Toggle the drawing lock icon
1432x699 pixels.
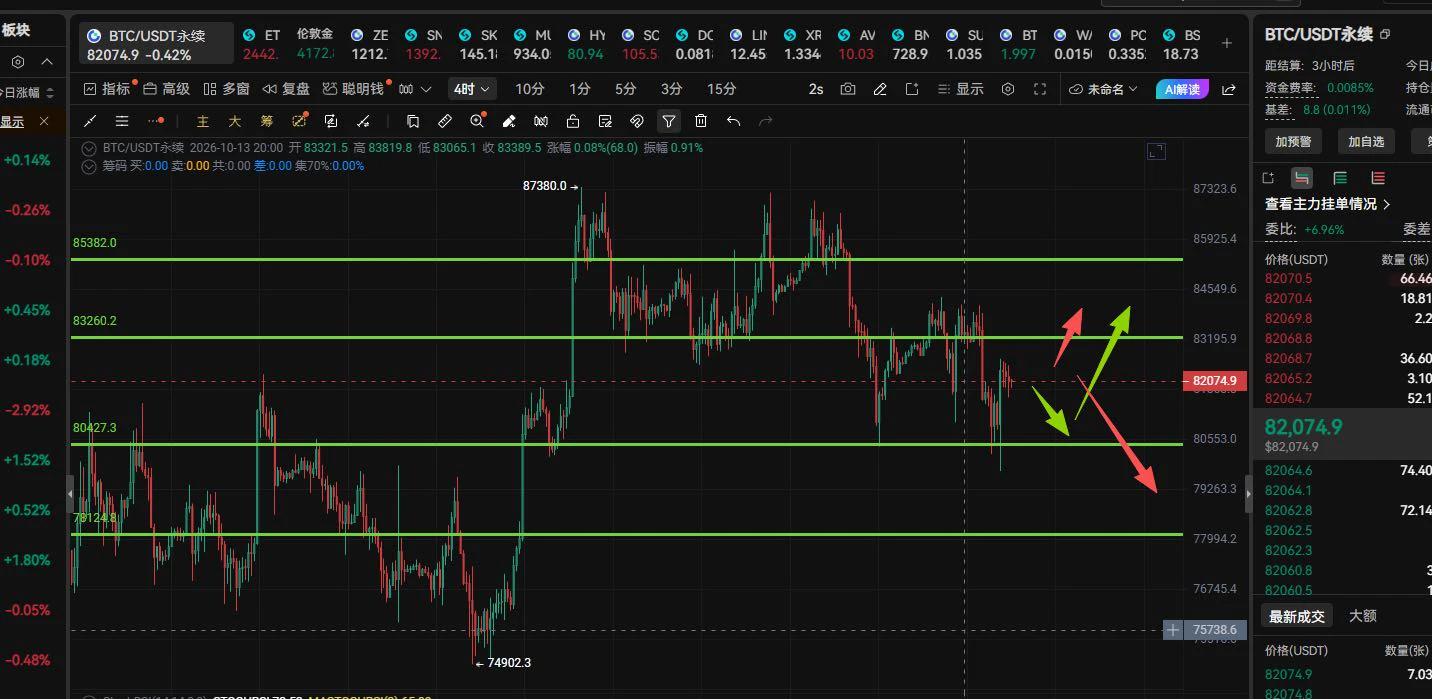click(x=573, y=121)
